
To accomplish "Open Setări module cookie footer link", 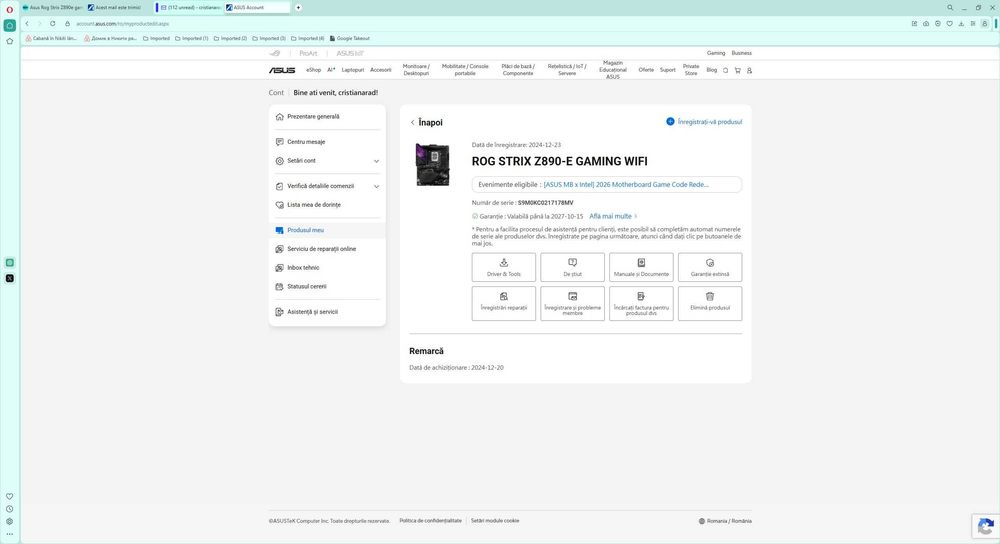I will pos(495,521).
